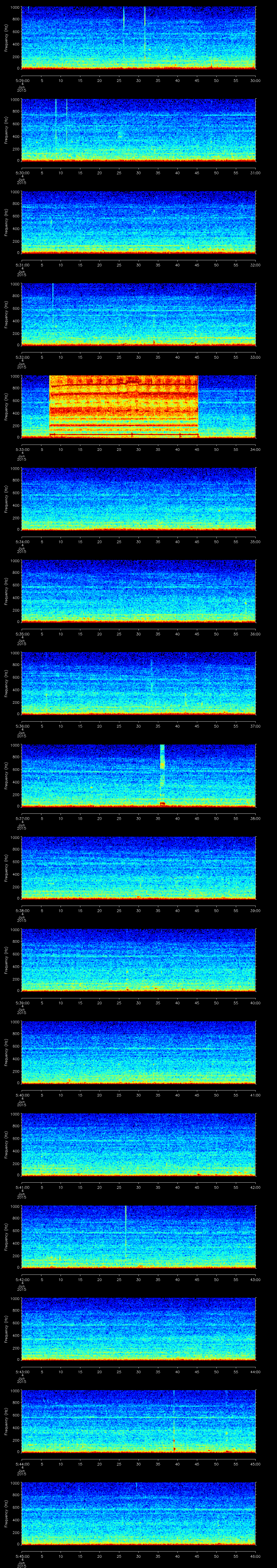Viewport: 277px width, 1568px height.
Task: Select the yellow vertical line near 27 s in the 5:42:00 spectrogram
Action: 126,1233
